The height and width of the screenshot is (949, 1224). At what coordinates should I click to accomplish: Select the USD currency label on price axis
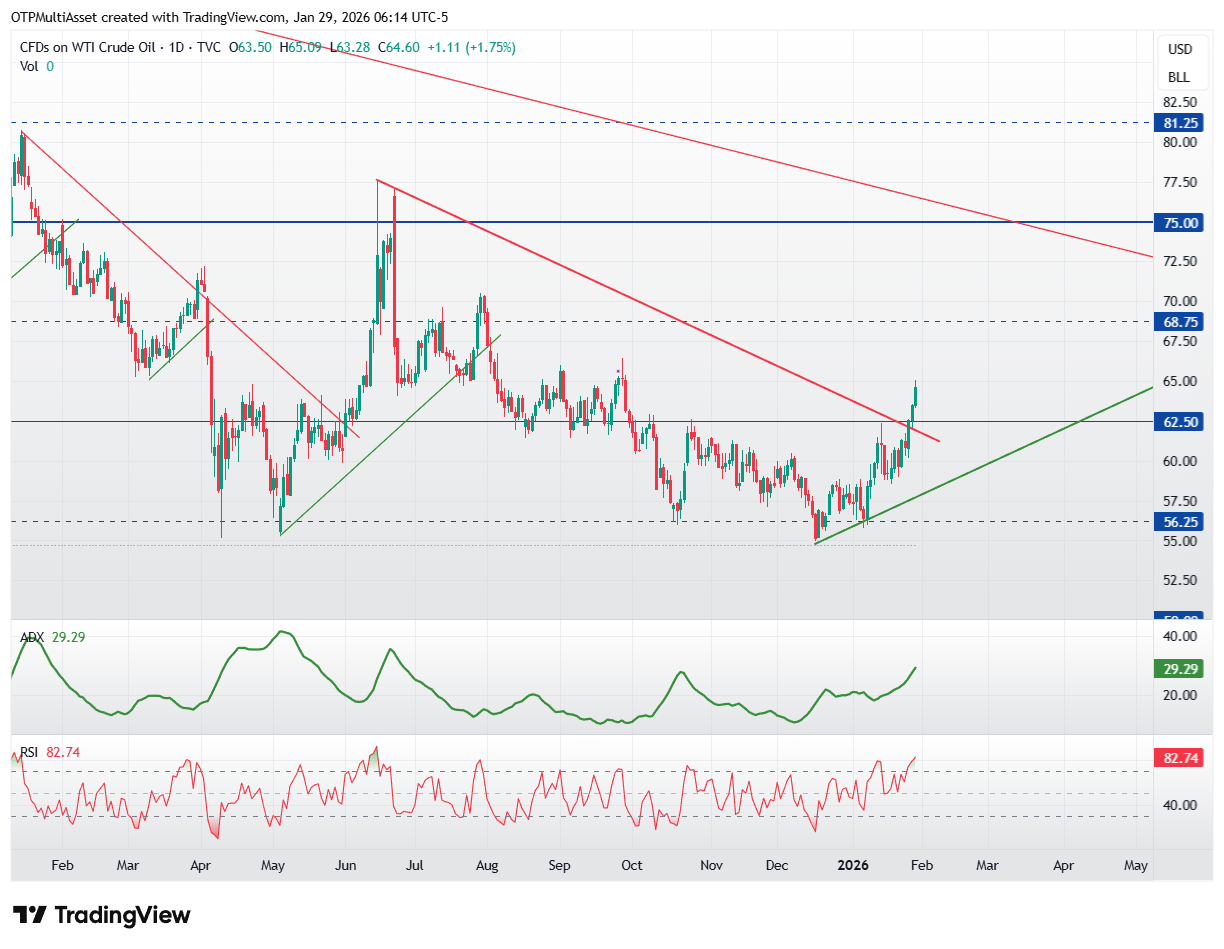(1179, 50)
